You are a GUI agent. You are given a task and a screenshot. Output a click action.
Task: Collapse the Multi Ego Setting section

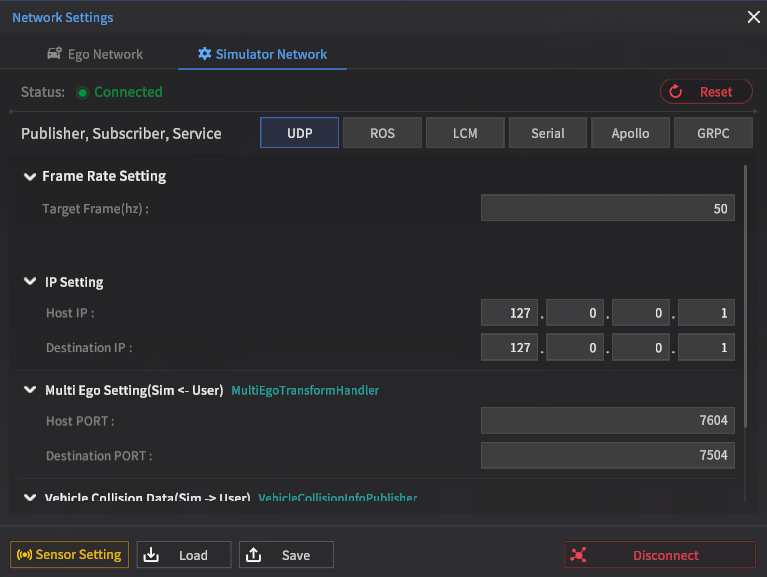tap(29, 390)
